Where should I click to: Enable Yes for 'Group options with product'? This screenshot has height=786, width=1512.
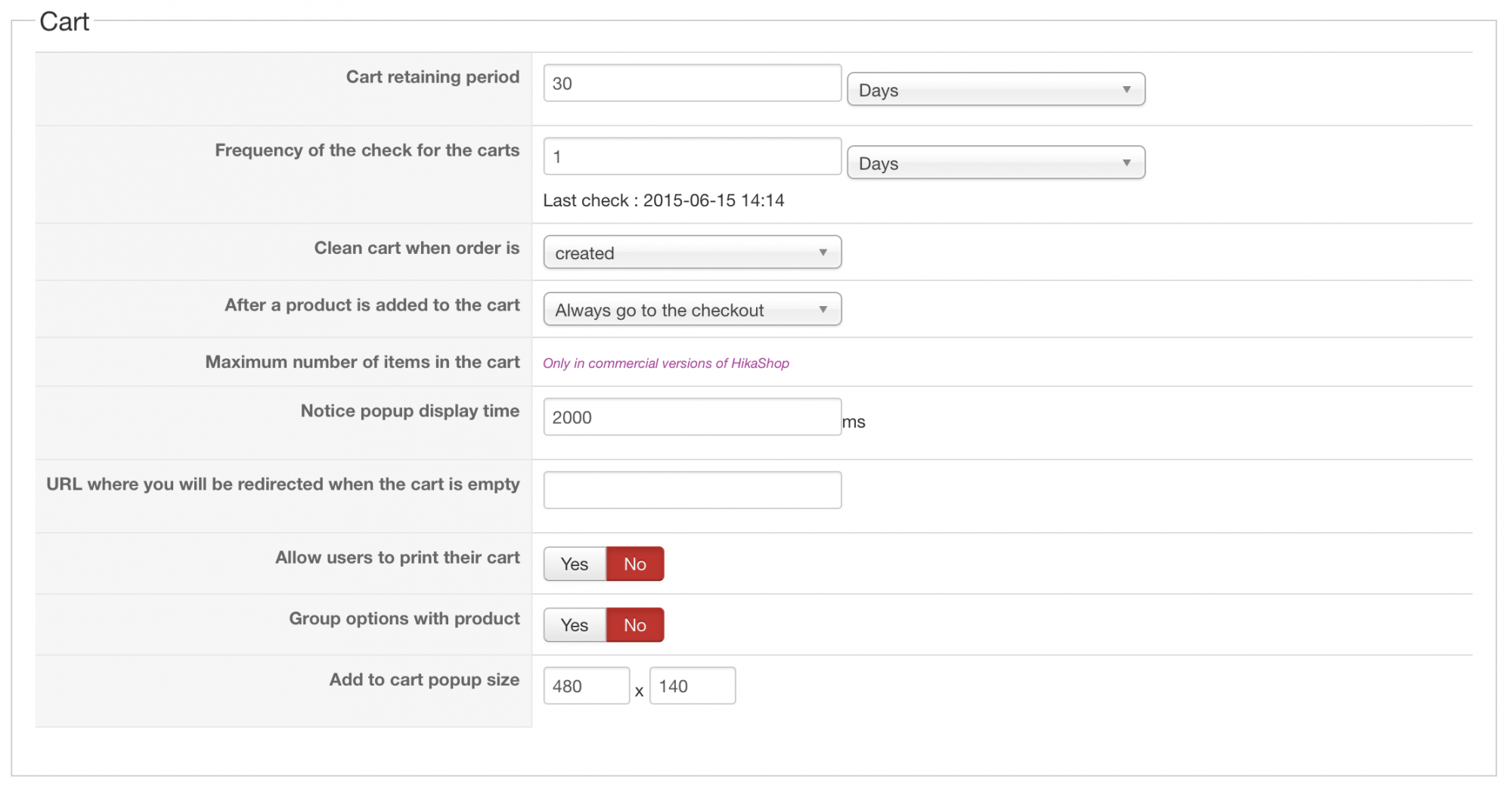[x=575, y=625]
